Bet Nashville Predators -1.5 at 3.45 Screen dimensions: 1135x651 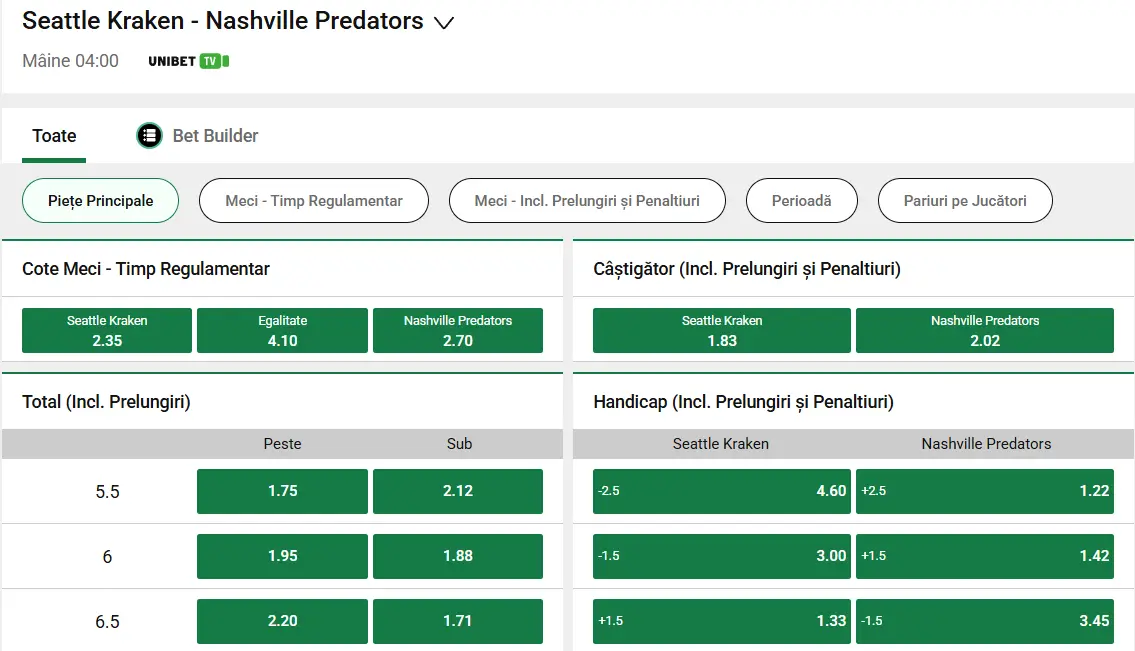point(985,621)
